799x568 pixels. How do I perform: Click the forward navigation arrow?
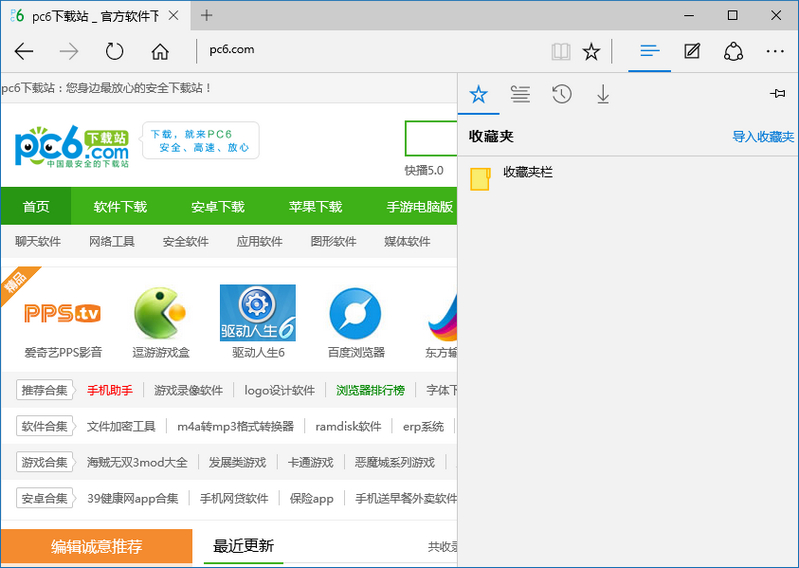(69, 51)
